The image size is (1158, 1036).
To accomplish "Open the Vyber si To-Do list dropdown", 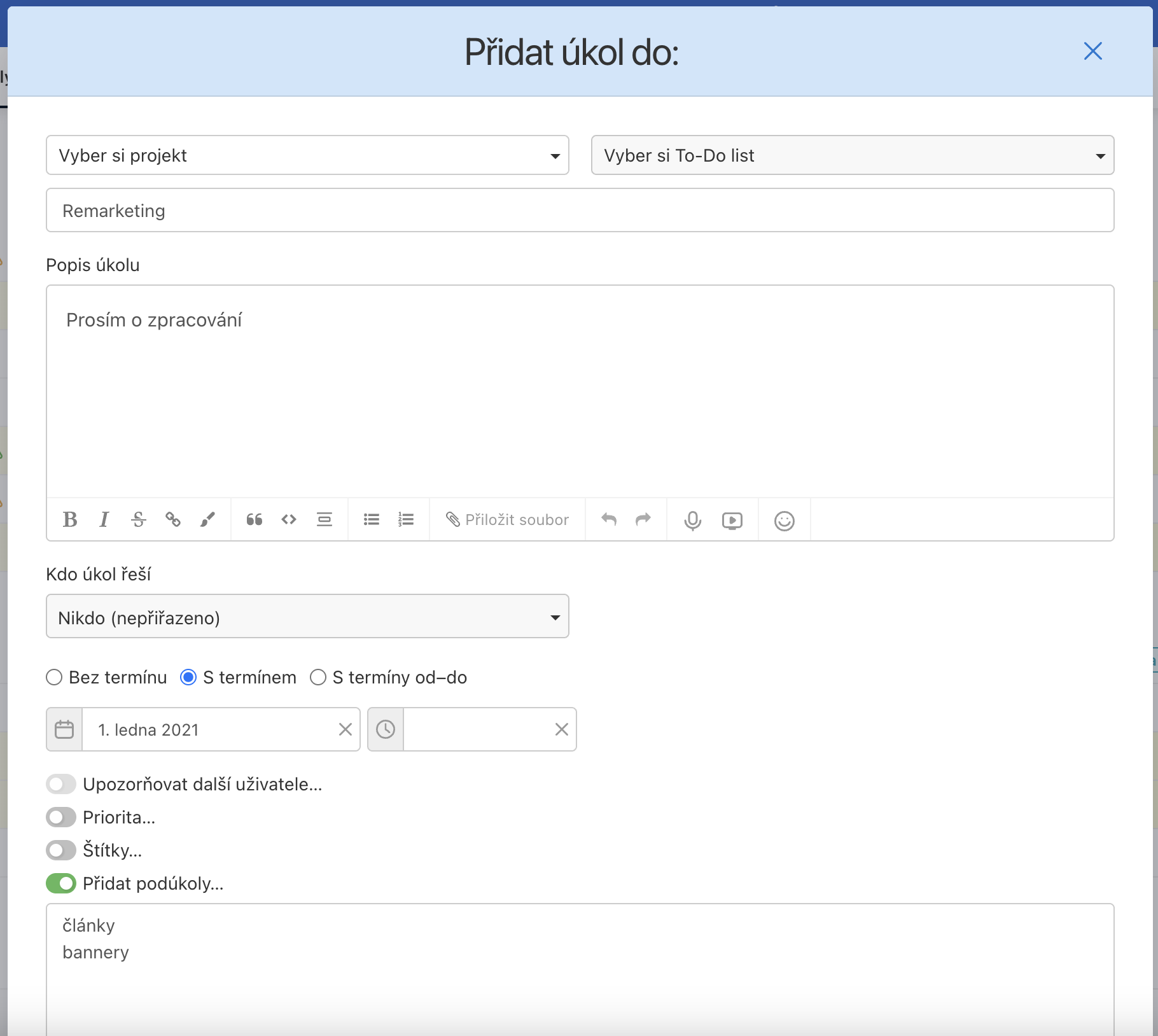I will tap(853, 155).
